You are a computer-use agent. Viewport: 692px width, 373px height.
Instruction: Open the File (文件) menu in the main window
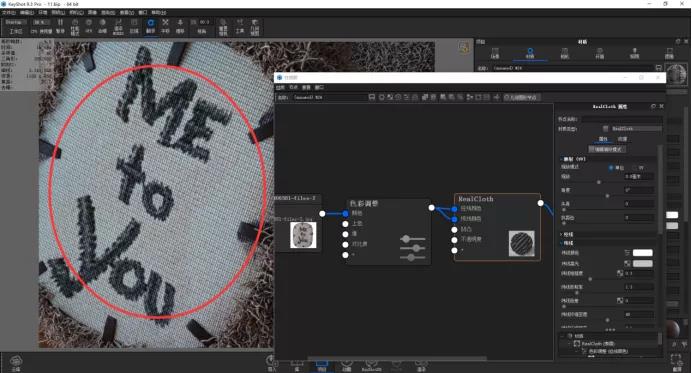coord(8,13)
